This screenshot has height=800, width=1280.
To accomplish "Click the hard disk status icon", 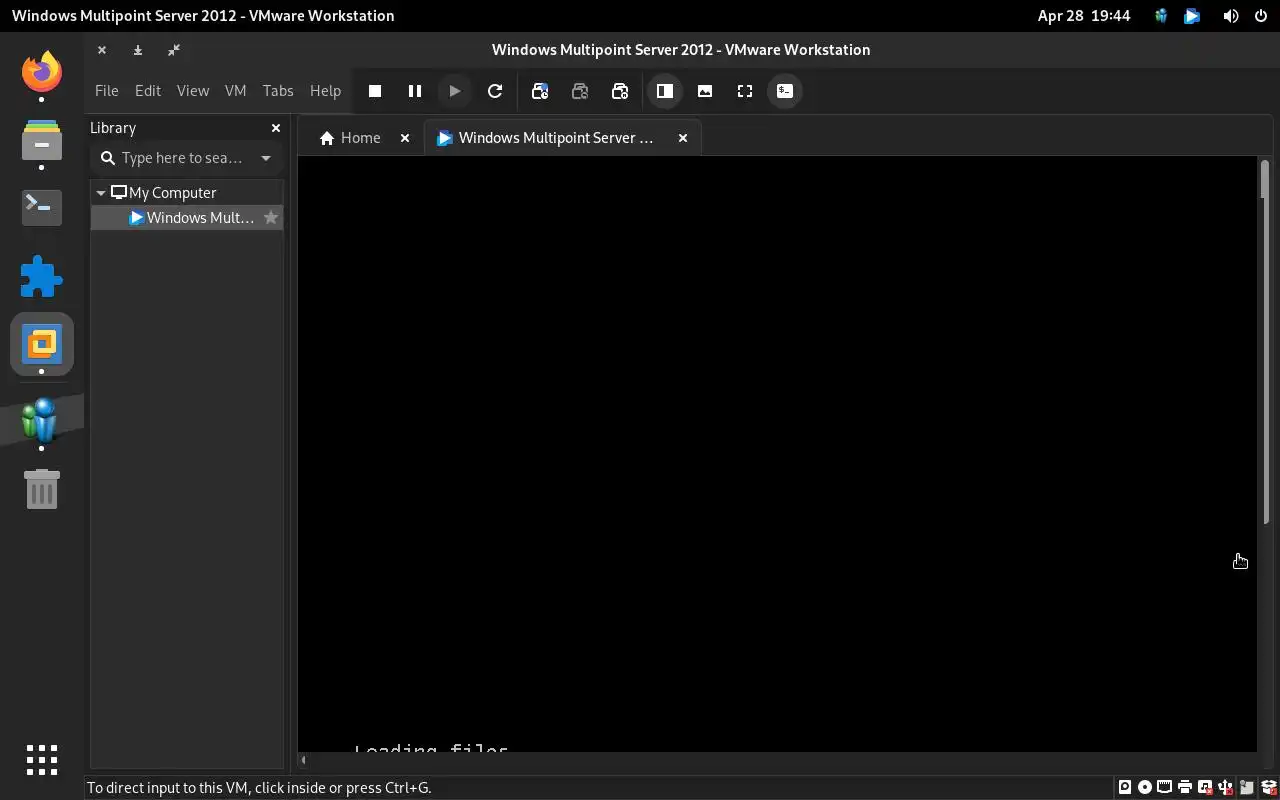I will [x=1125, y=787].
